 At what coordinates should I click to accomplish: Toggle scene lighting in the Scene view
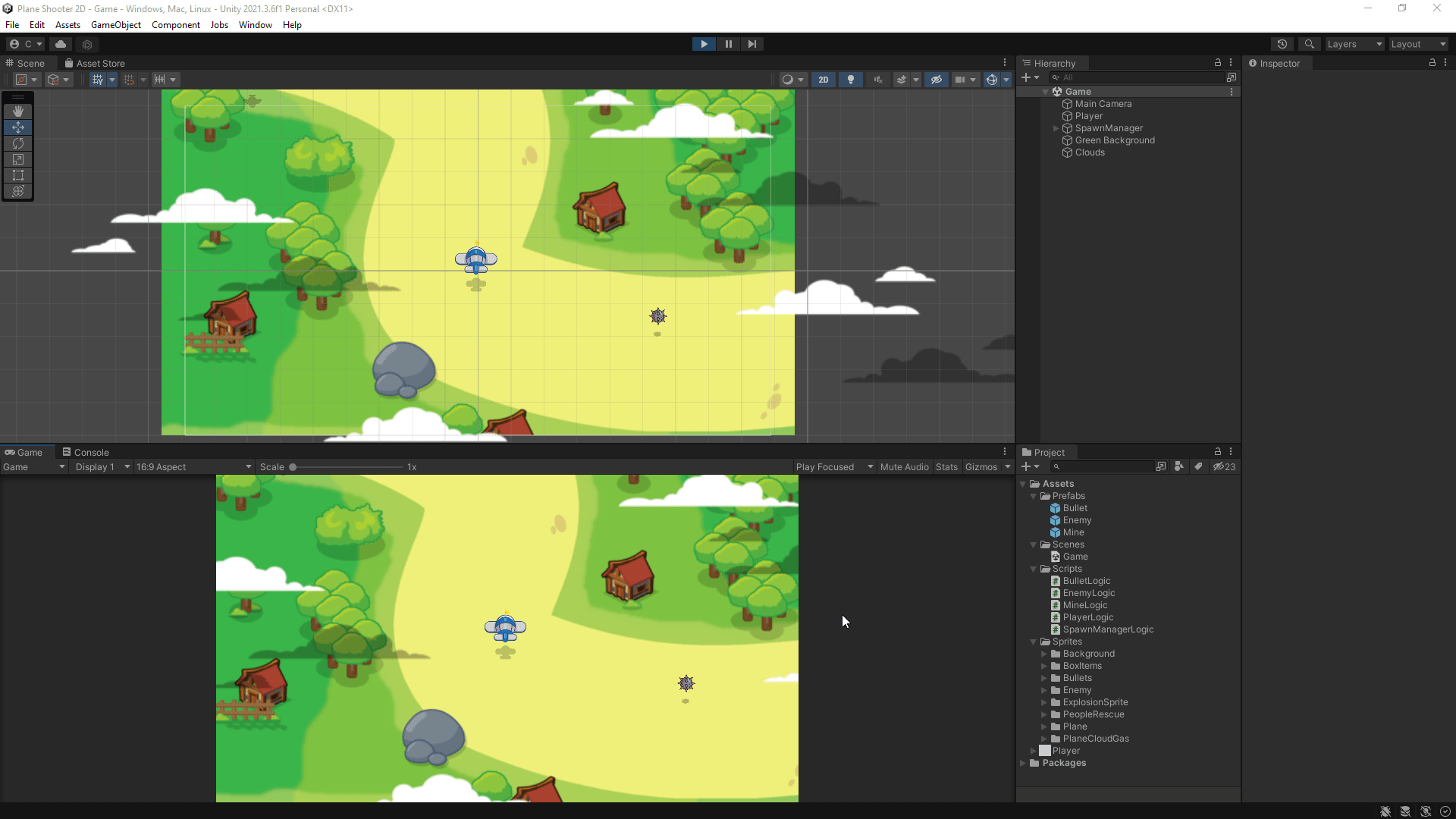850,79
